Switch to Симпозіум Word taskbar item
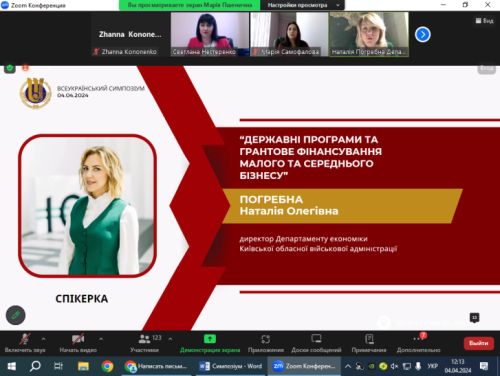The height and width of the screenshot is (376, 500). [x=230, y=366]
